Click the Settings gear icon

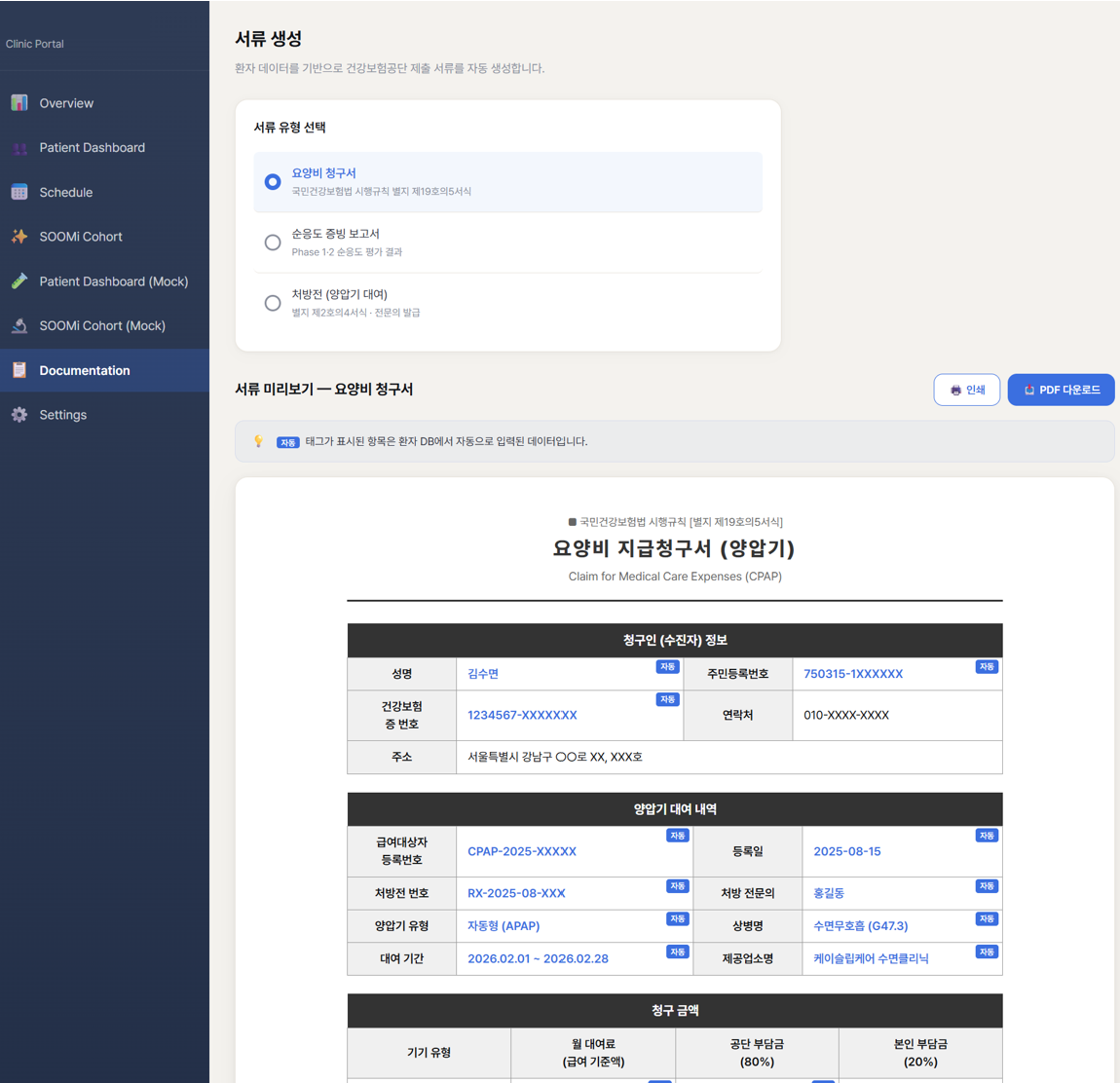pos(19,415)
